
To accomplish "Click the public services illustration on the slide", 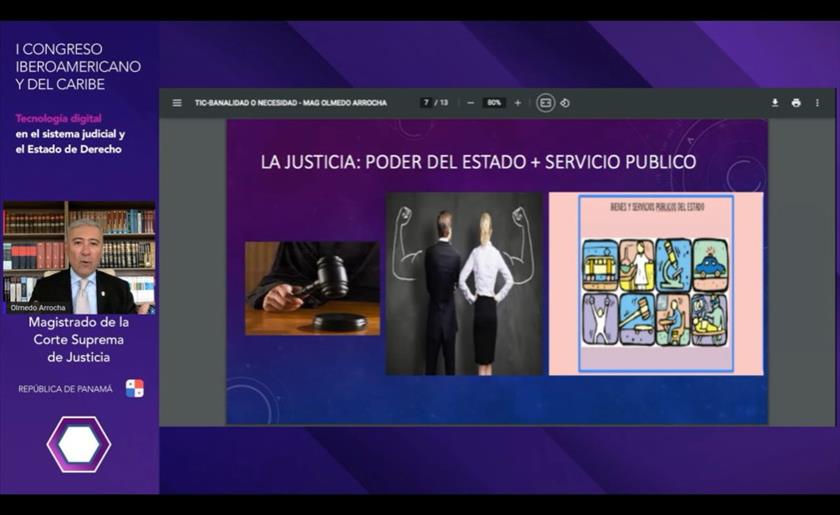I will [656, 283].
